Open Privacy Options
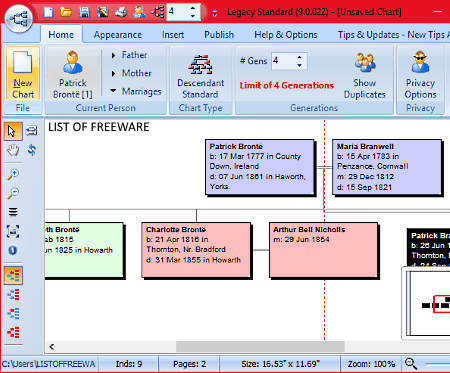Viewport: 450px width, 373px height. pos(420,75)
